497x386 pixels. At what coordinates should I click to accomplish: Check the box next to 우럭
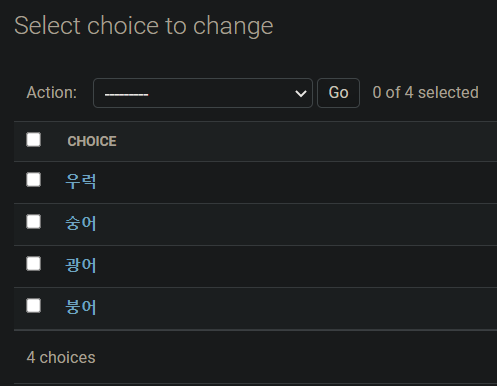pos(33,180)
